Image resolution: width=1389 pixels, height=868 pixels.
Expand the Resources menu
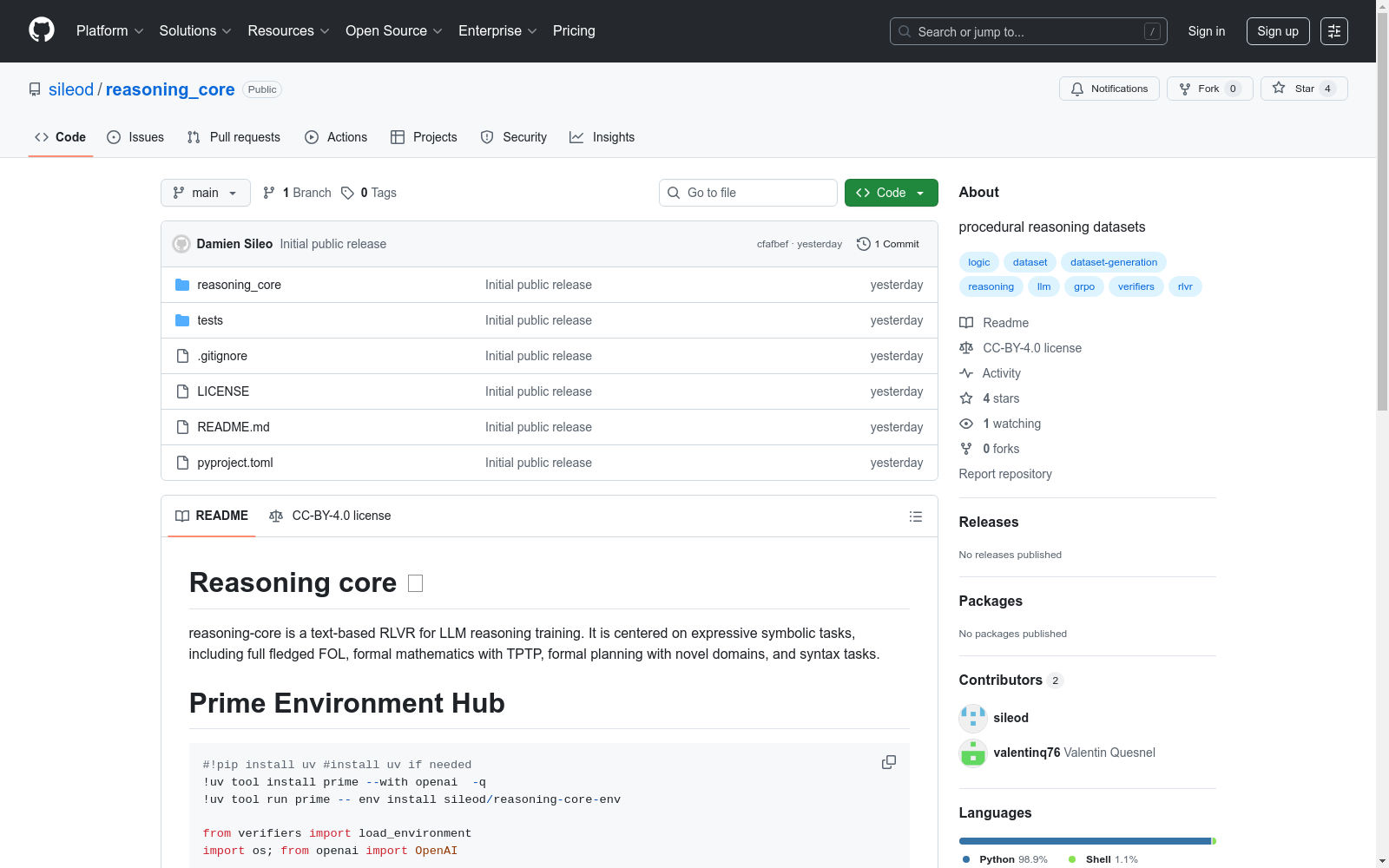pyautogui.click(x=288, y=31)
